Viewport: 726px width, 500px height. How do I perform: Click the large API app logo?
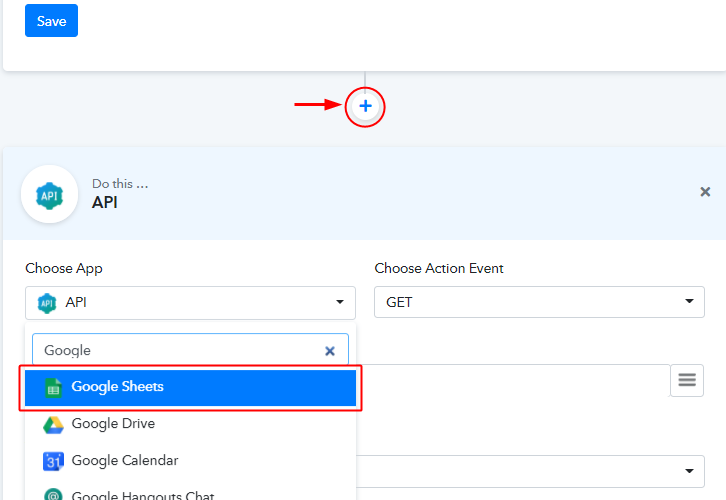pos(50,195)
